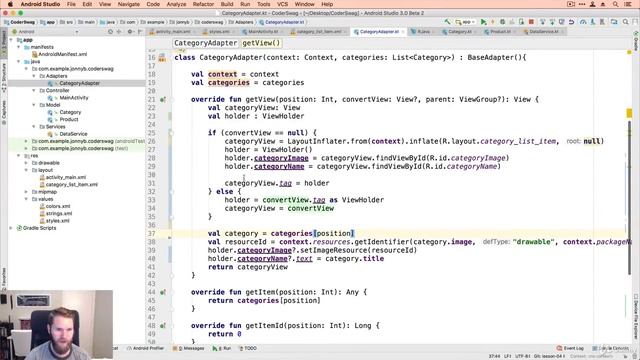Switch to activity_main.xml editor tab
The width and height of the screenshot is (640, 360).
click(x=172, y=32)
